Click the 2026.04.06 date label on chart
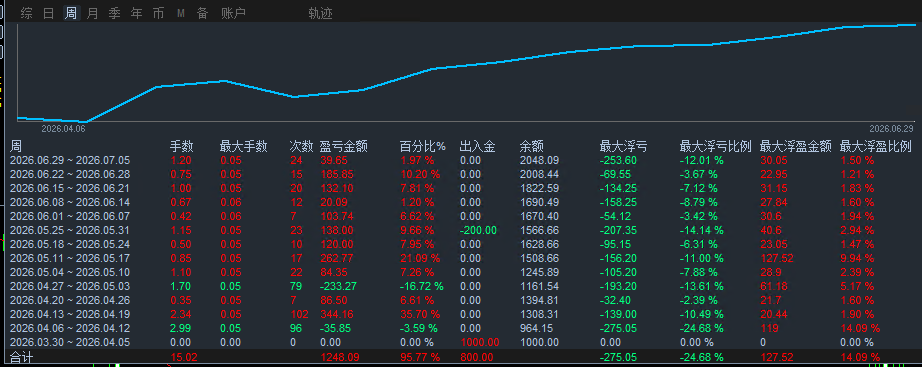 tap(63, 128)
